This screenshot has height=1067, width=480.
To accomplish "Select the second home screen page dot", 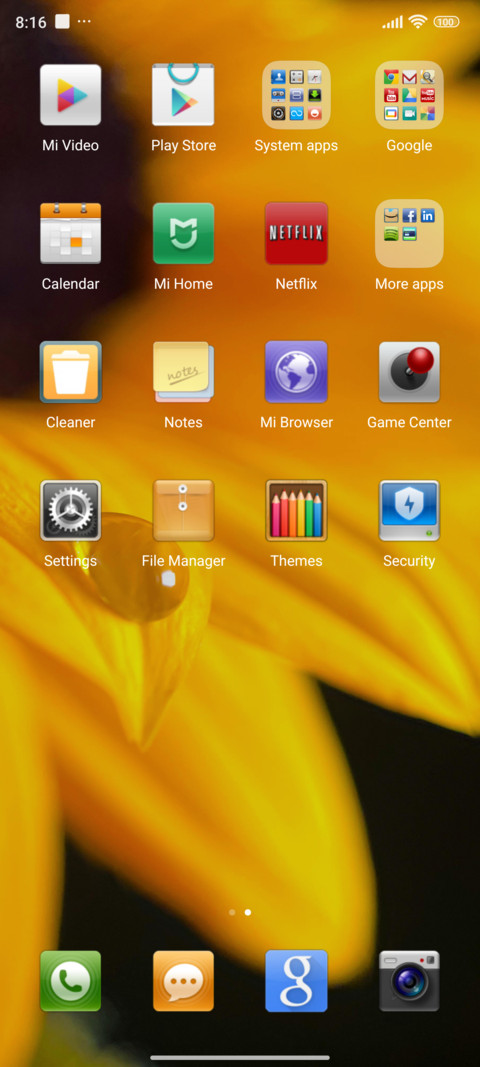I will (248, 912).
